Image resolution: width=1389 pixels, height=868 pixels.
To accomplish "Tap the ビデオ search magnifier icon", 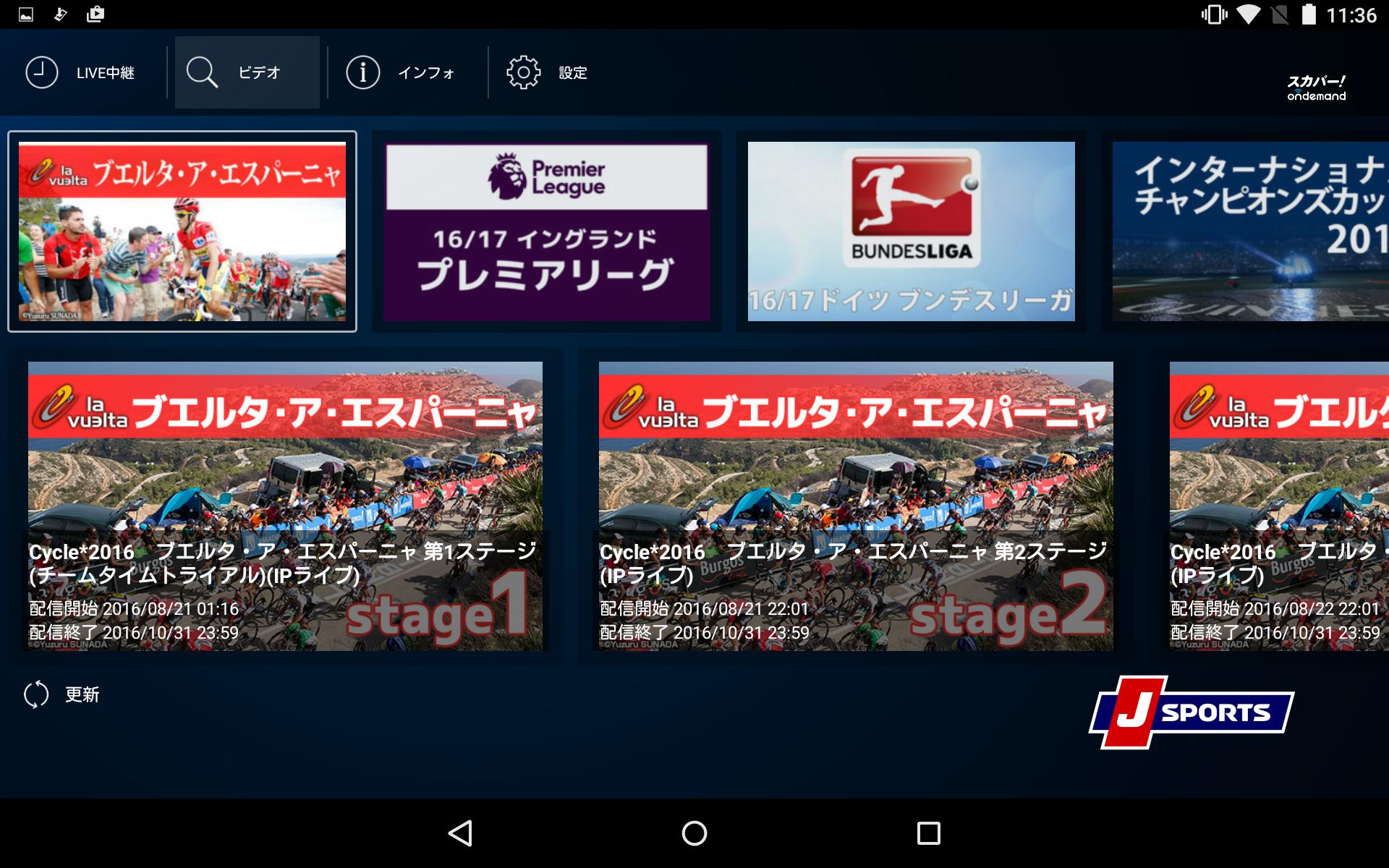I will coord(202,72).
